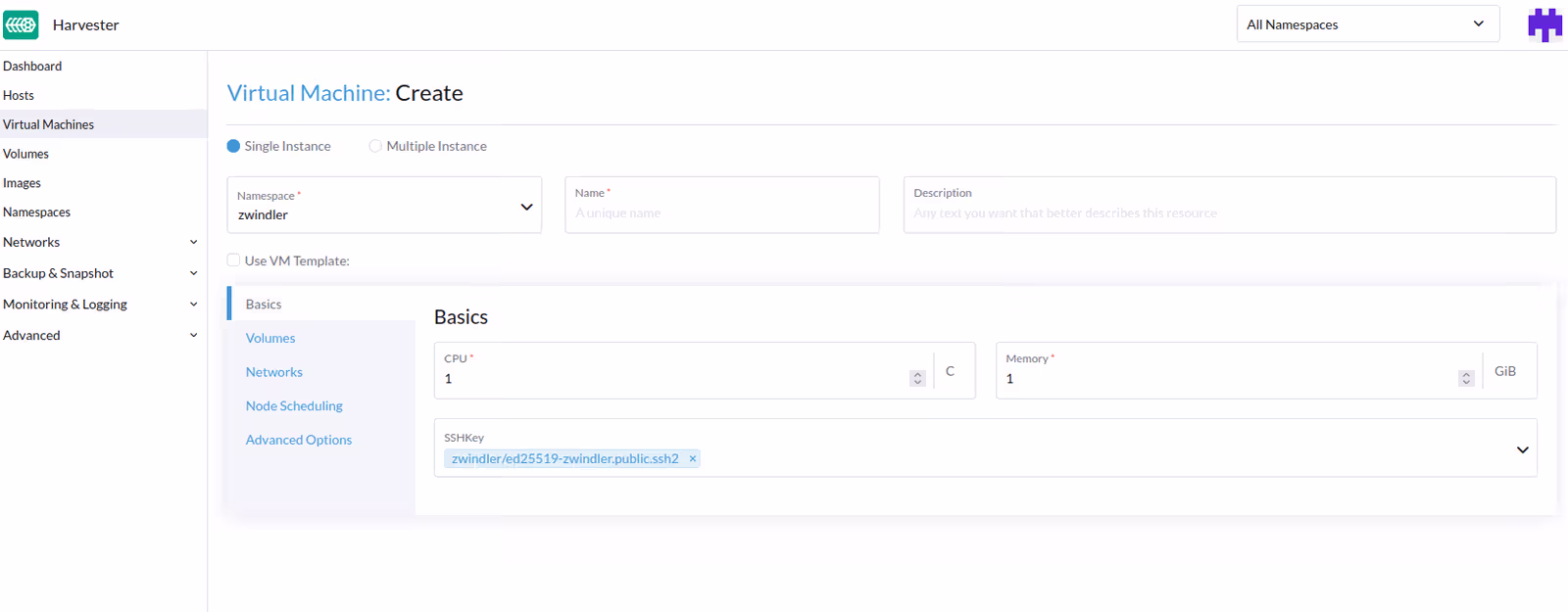Expand the Networks sidebar section

(x=193, y=242)
